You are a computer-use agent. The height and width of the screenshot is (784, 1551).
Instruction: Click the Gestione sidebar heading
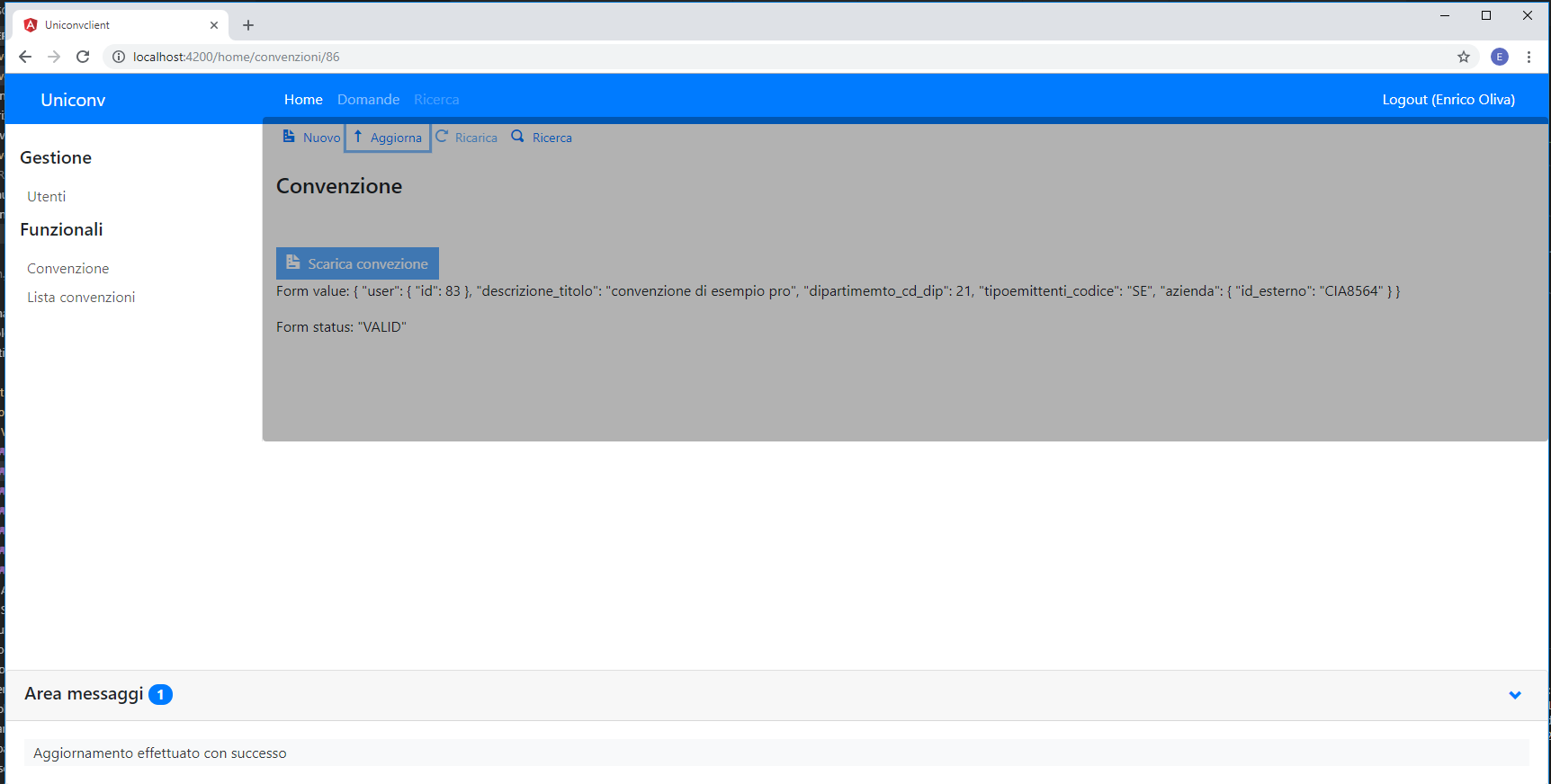56,158
